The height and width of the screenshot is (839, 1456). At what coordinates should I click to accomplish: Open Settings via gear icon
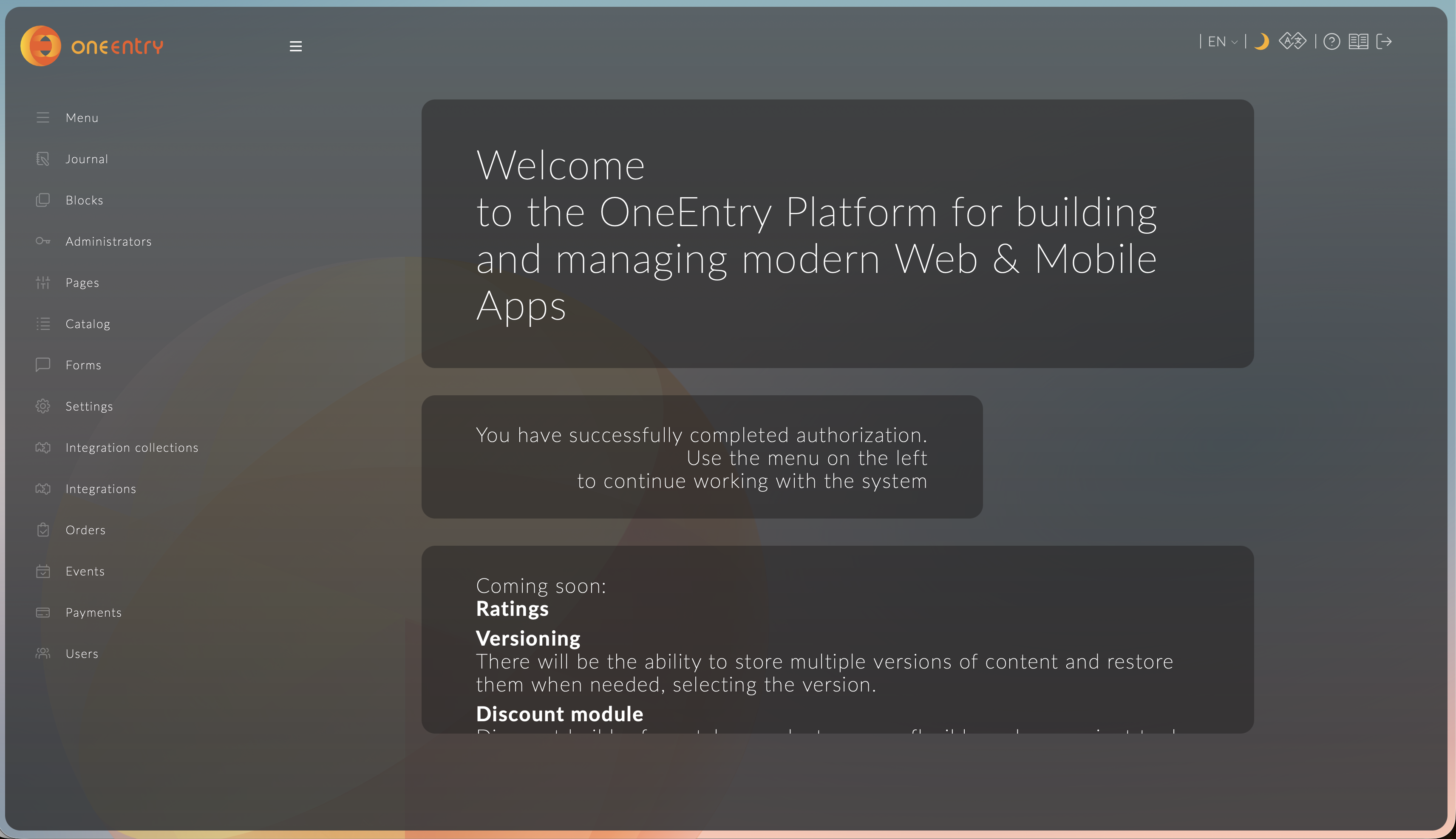[42, 406]
